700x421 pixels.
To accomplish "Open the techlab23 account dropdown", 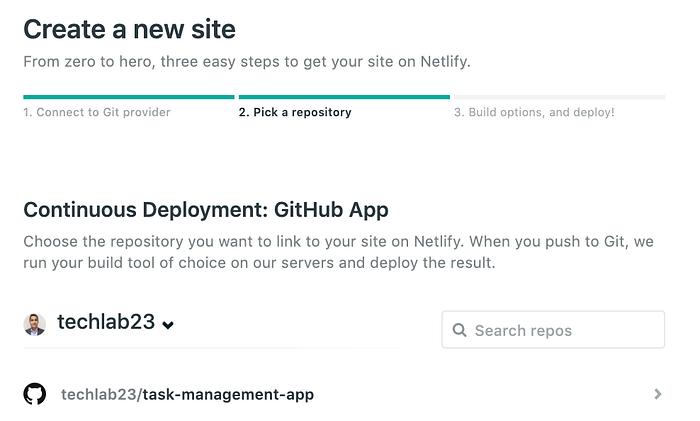I will point(116,322).
